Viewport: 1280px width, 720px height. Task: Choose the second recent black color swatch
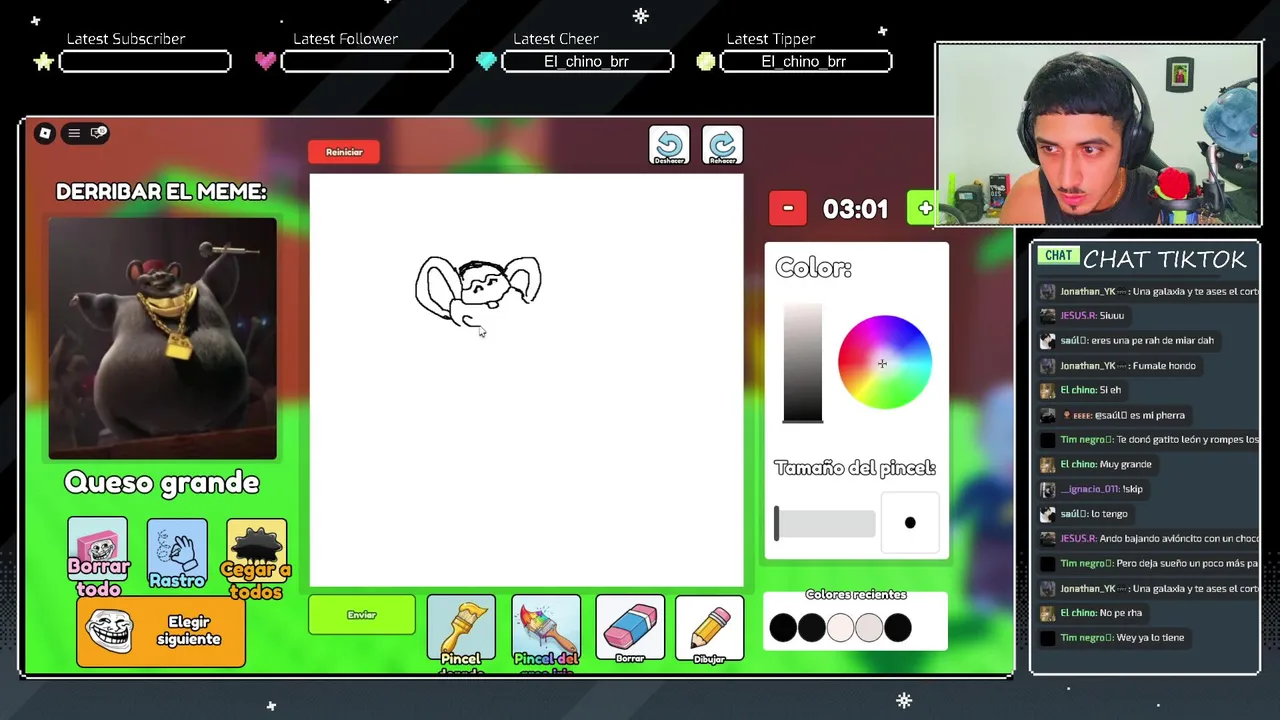pos(812,627)
